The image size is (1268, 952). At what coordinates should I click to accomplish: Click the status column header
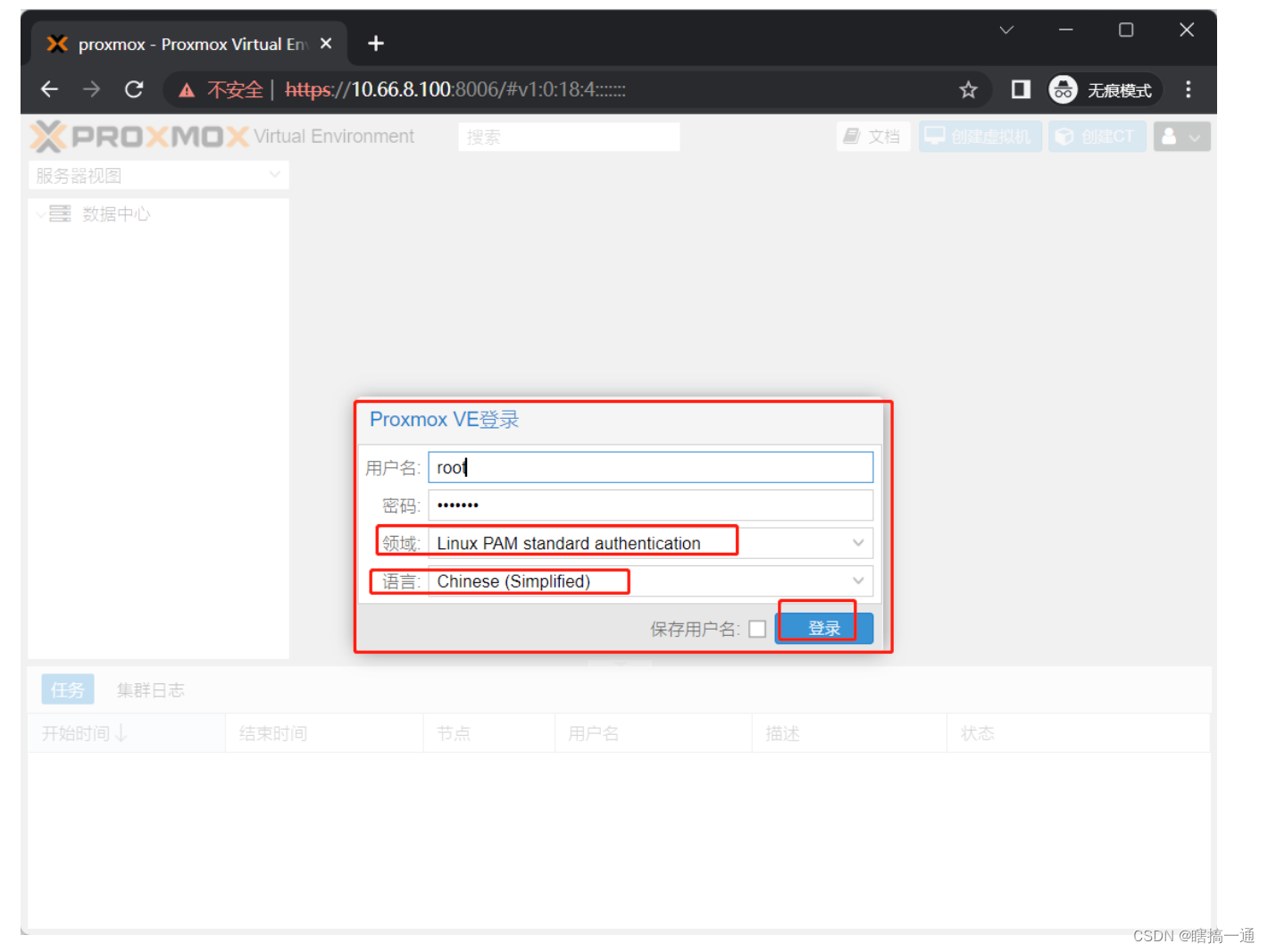[x=1078, y=733]
